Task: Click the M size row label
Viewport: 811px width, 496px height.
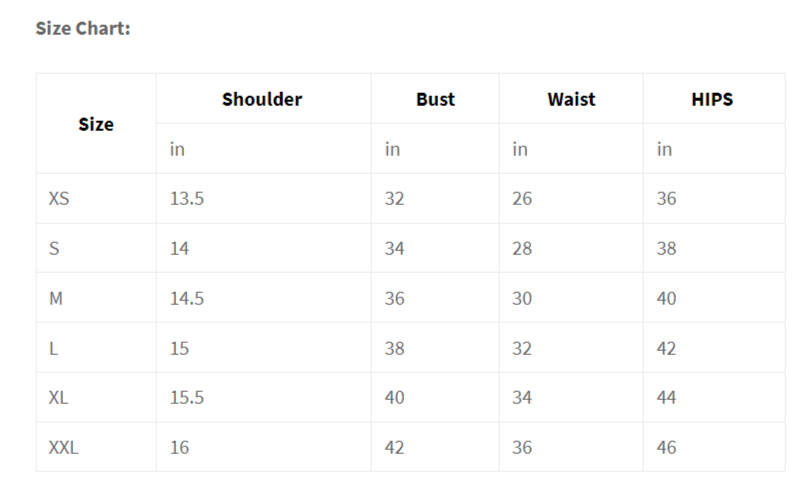Action: coord(56,298)
